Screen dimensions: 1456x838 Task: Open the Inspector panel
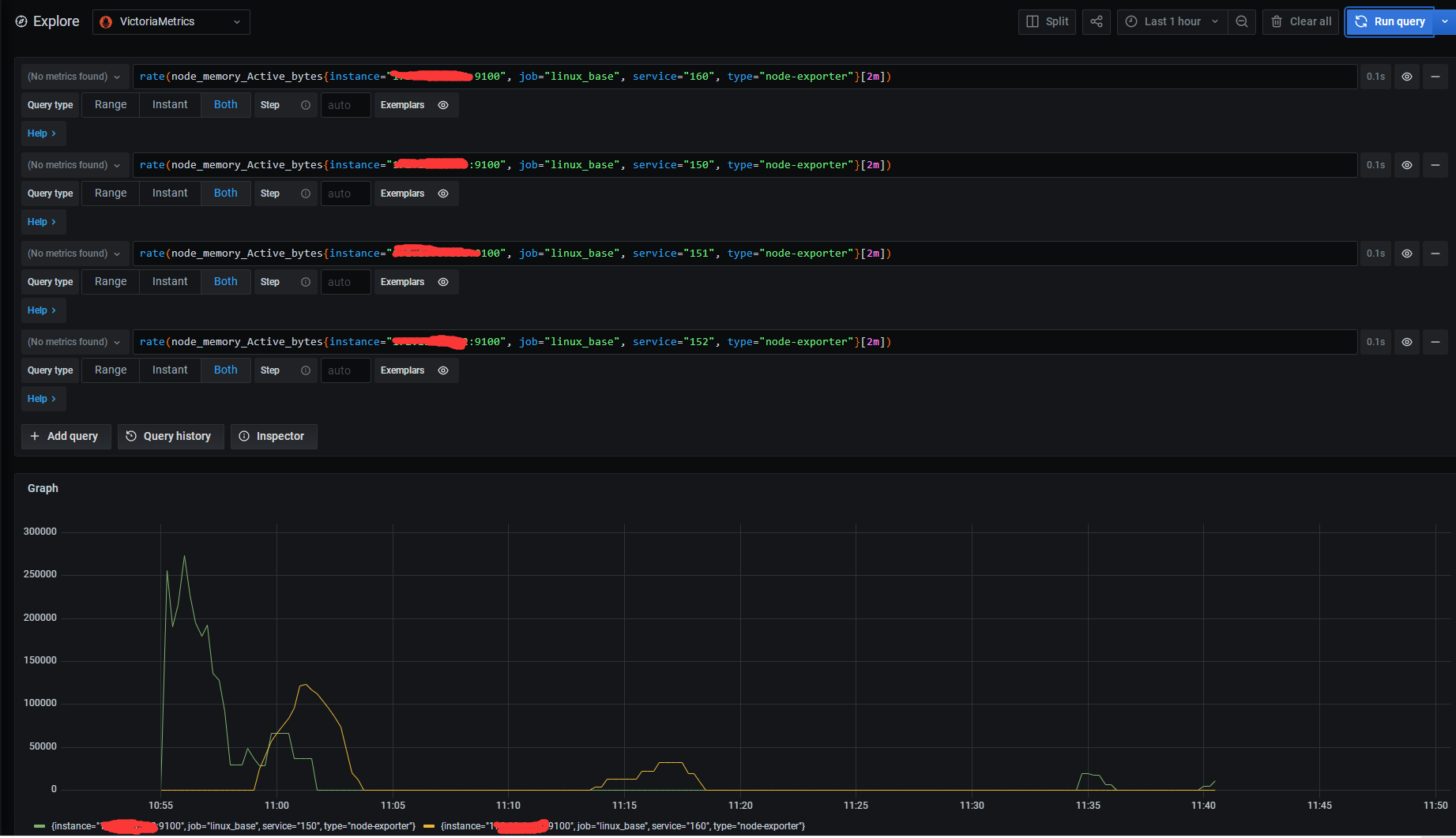(273, 436)
